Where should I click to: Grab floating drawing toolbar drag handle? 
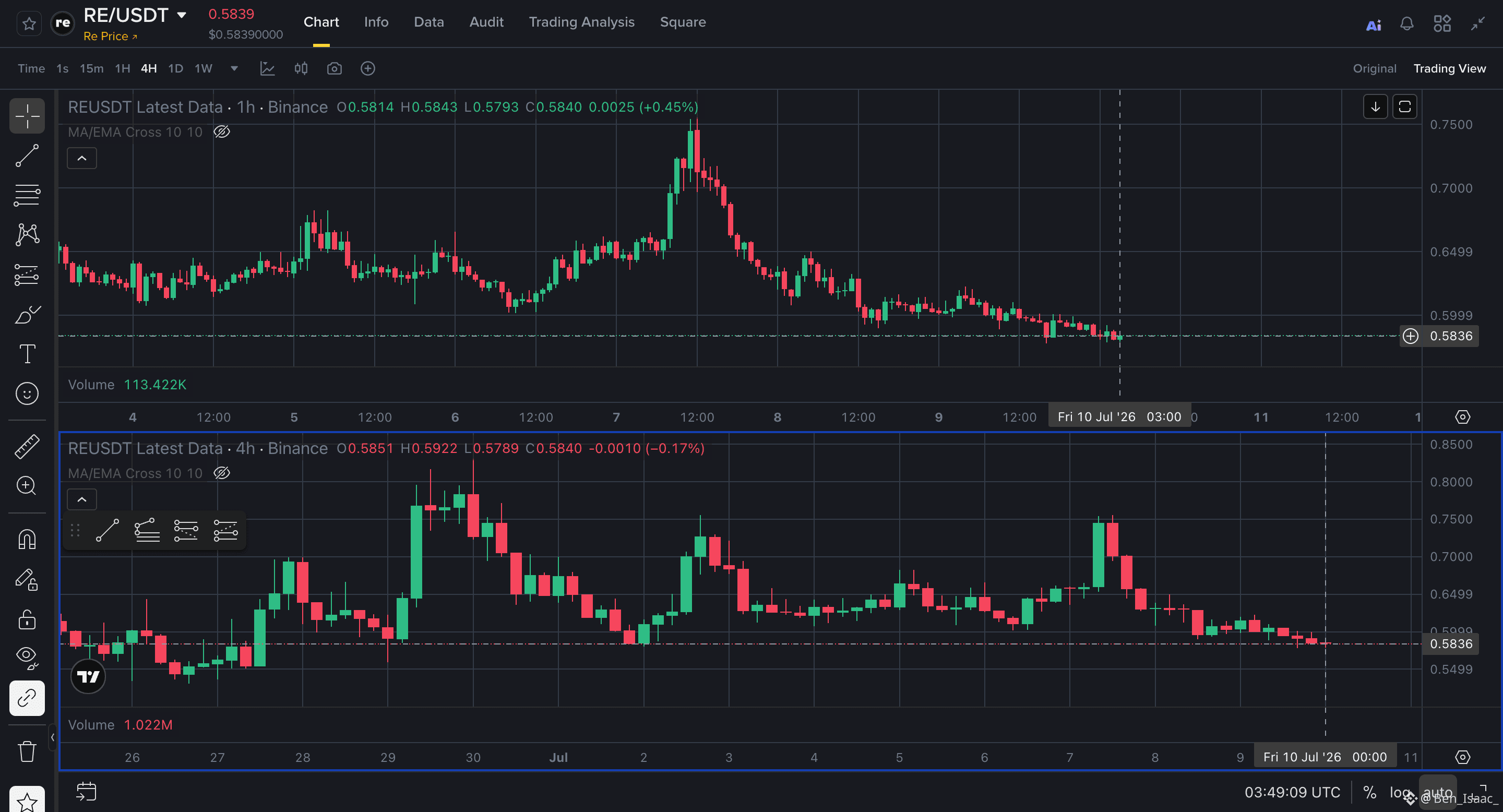pos(75,530)
